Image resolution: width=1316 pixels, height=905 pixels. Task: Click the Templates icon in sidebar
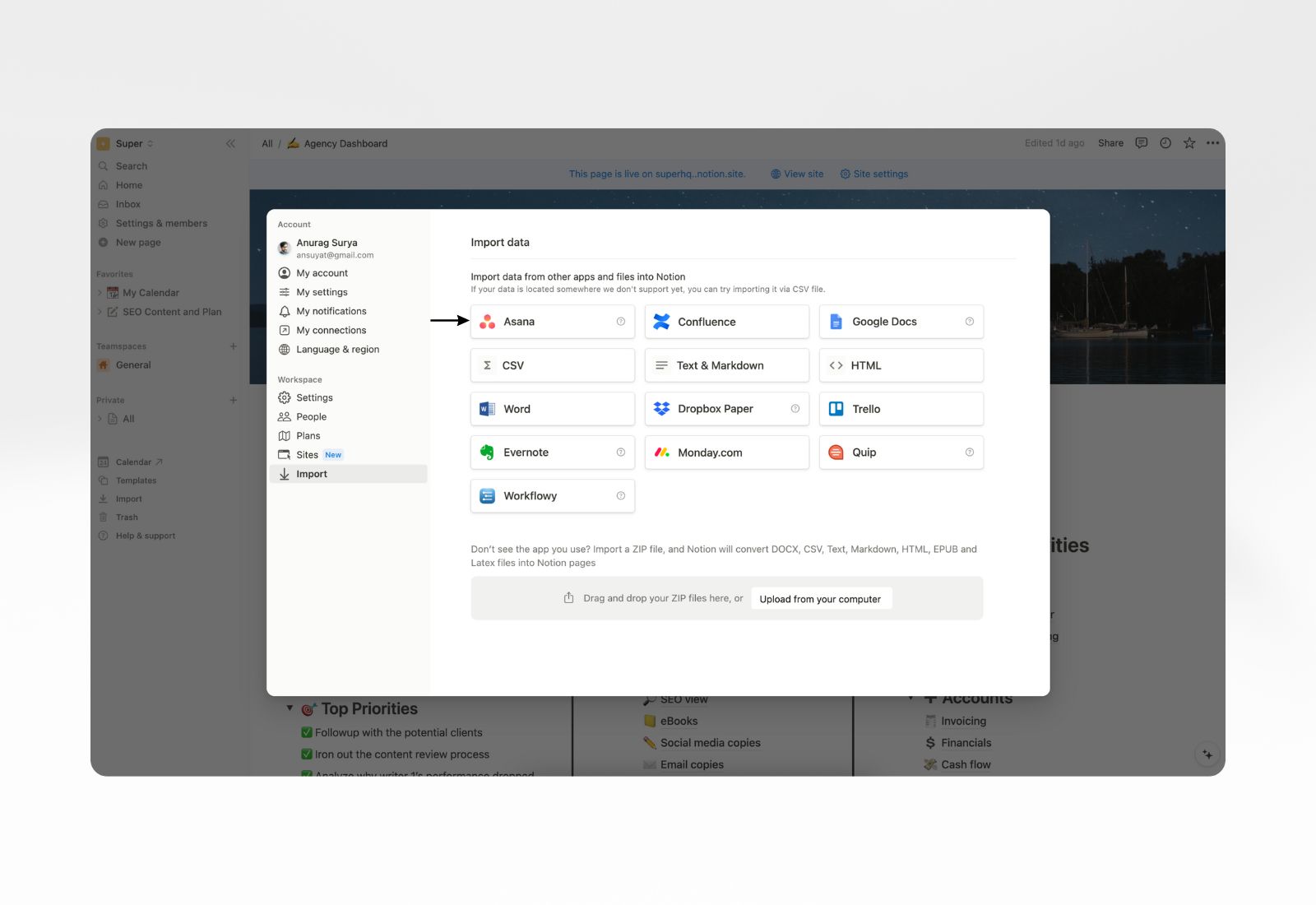coord(104,480)
